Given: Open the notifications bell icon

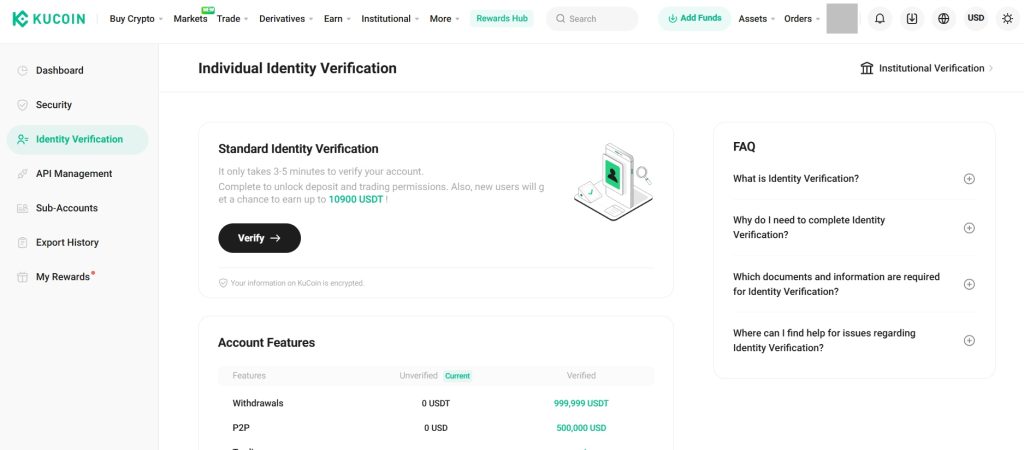Looking at the screenshot, I should (x=880, y=18).
